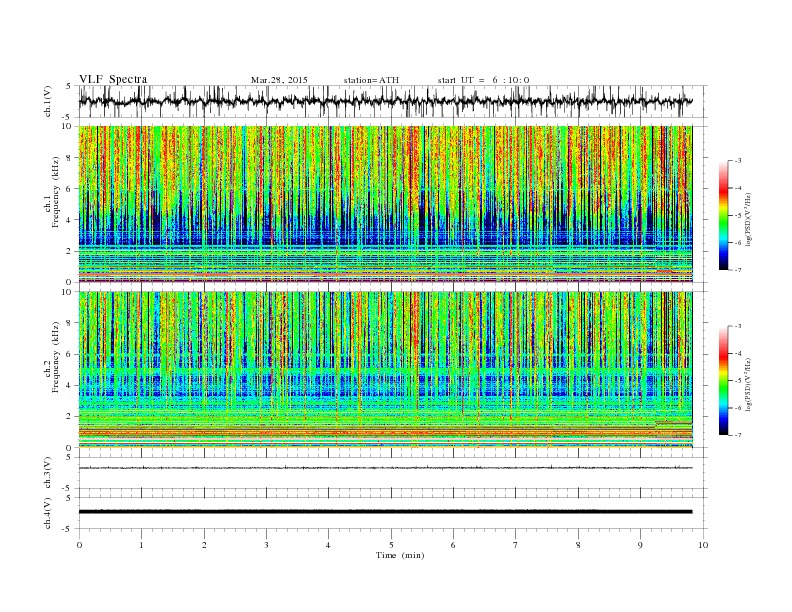792x612 pixels.
Task: Click the 6 kHz tick of the ch.1 spectrogram
Action: click(70, 189)
